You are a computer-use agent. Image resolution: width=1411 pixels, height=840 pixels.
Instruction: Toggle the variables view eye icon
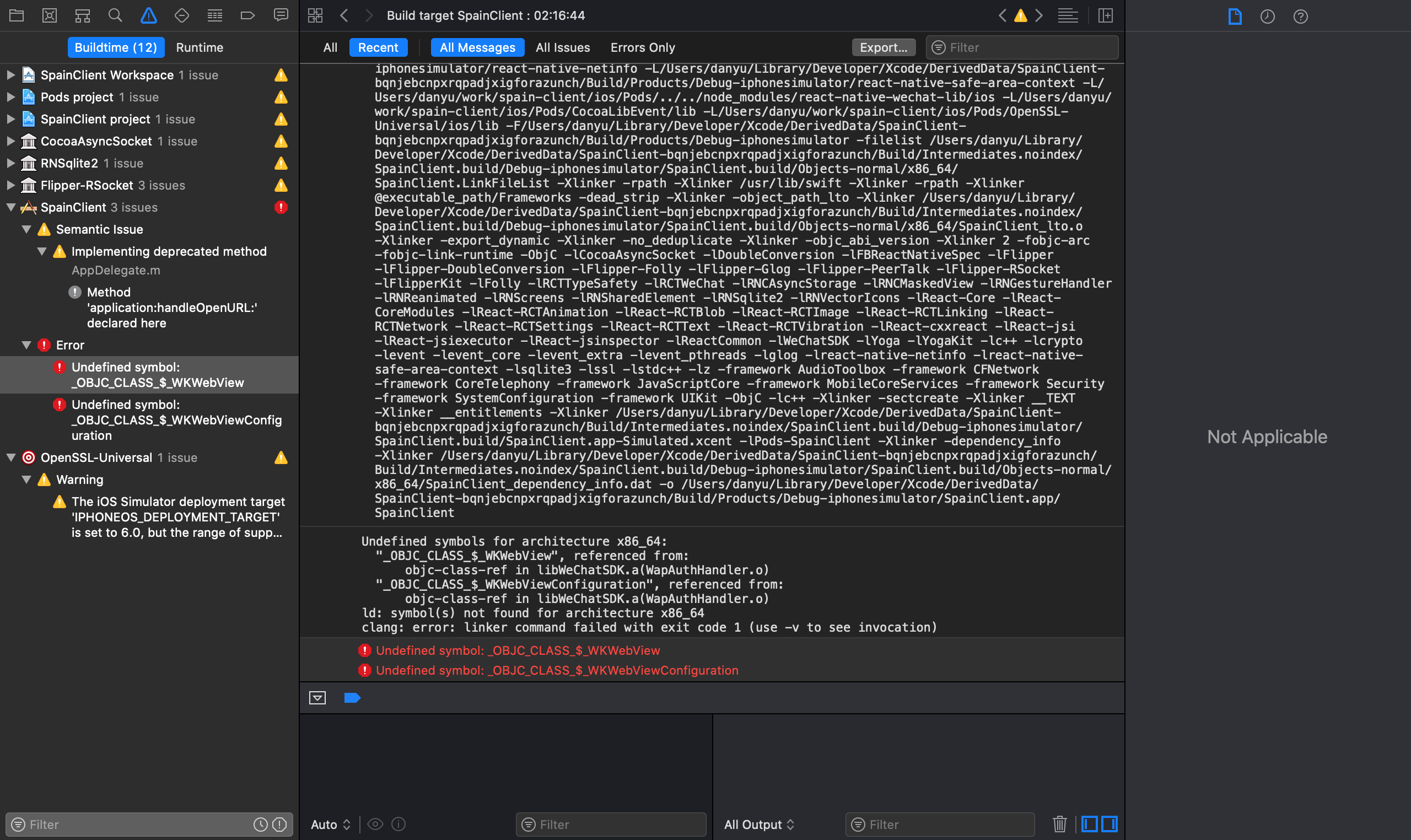click(375, 825)
